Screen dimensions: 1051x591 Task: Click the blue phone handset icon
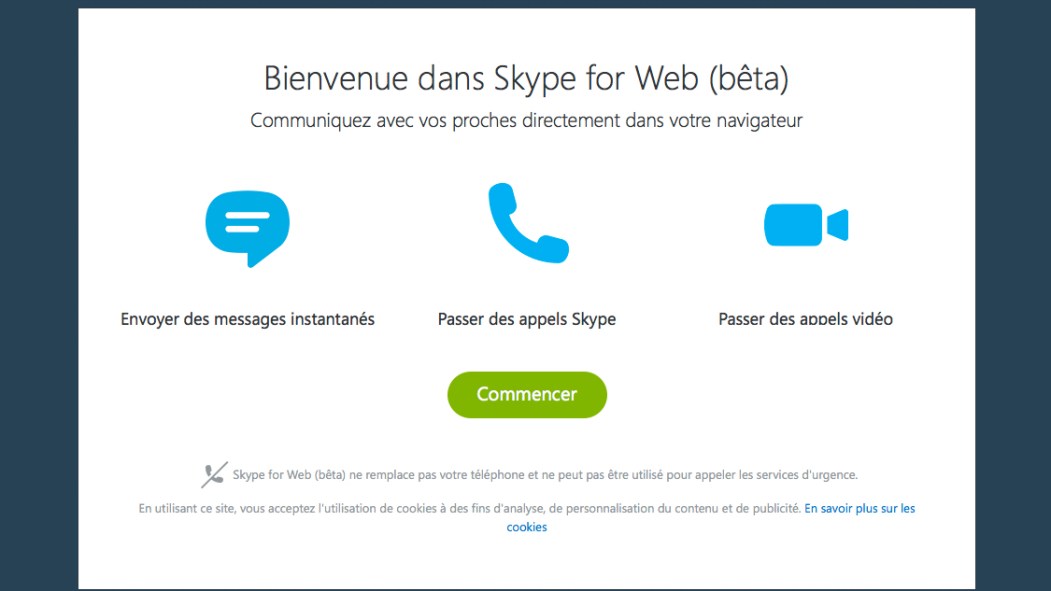coord(527,223)
